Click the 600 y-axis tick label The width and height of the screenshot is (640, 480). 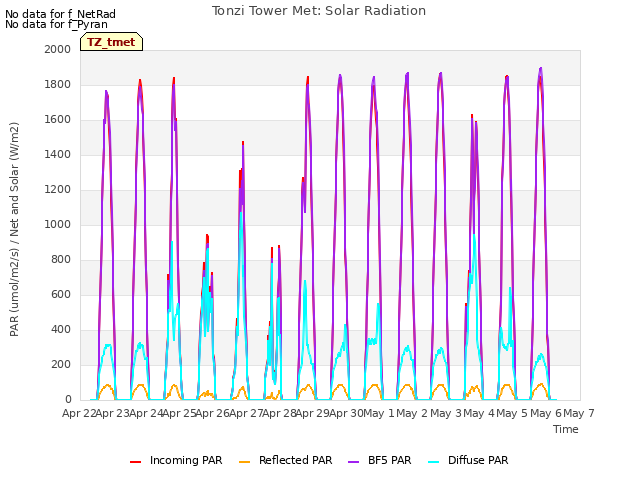click(x=61, y=294)
